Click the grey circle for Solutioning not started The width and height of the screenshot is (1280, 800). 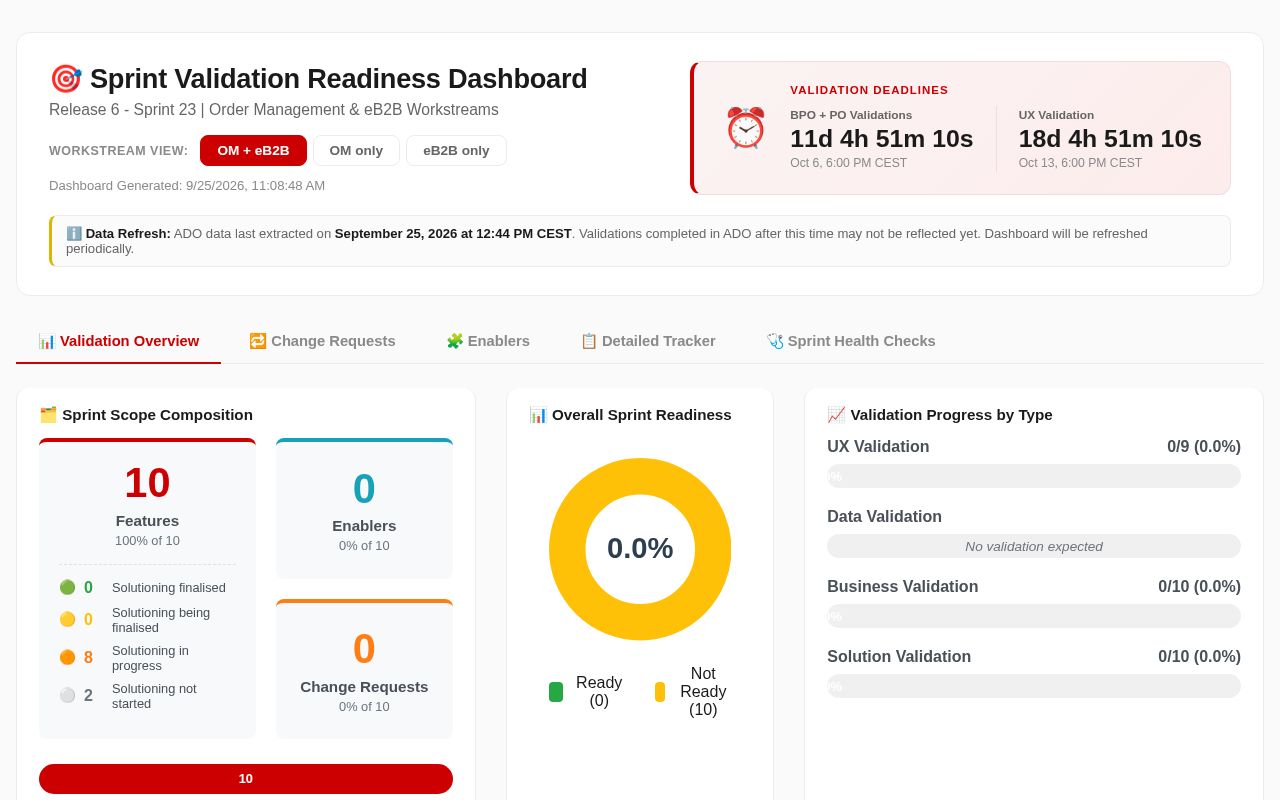pos(67,695)
